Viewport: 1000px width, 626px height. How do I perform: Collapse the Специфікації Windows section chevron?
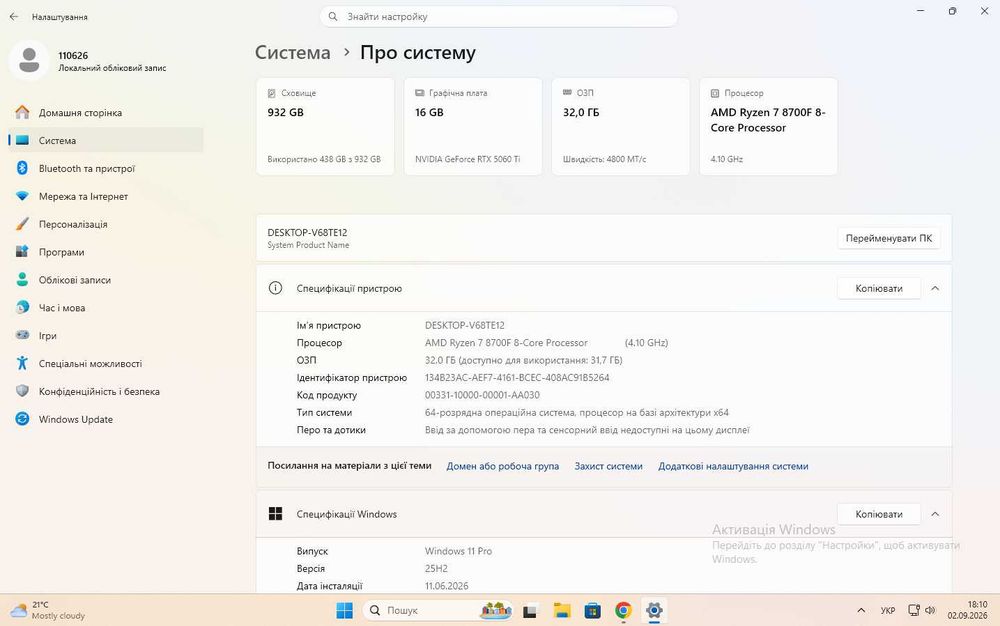click(935, 514)
